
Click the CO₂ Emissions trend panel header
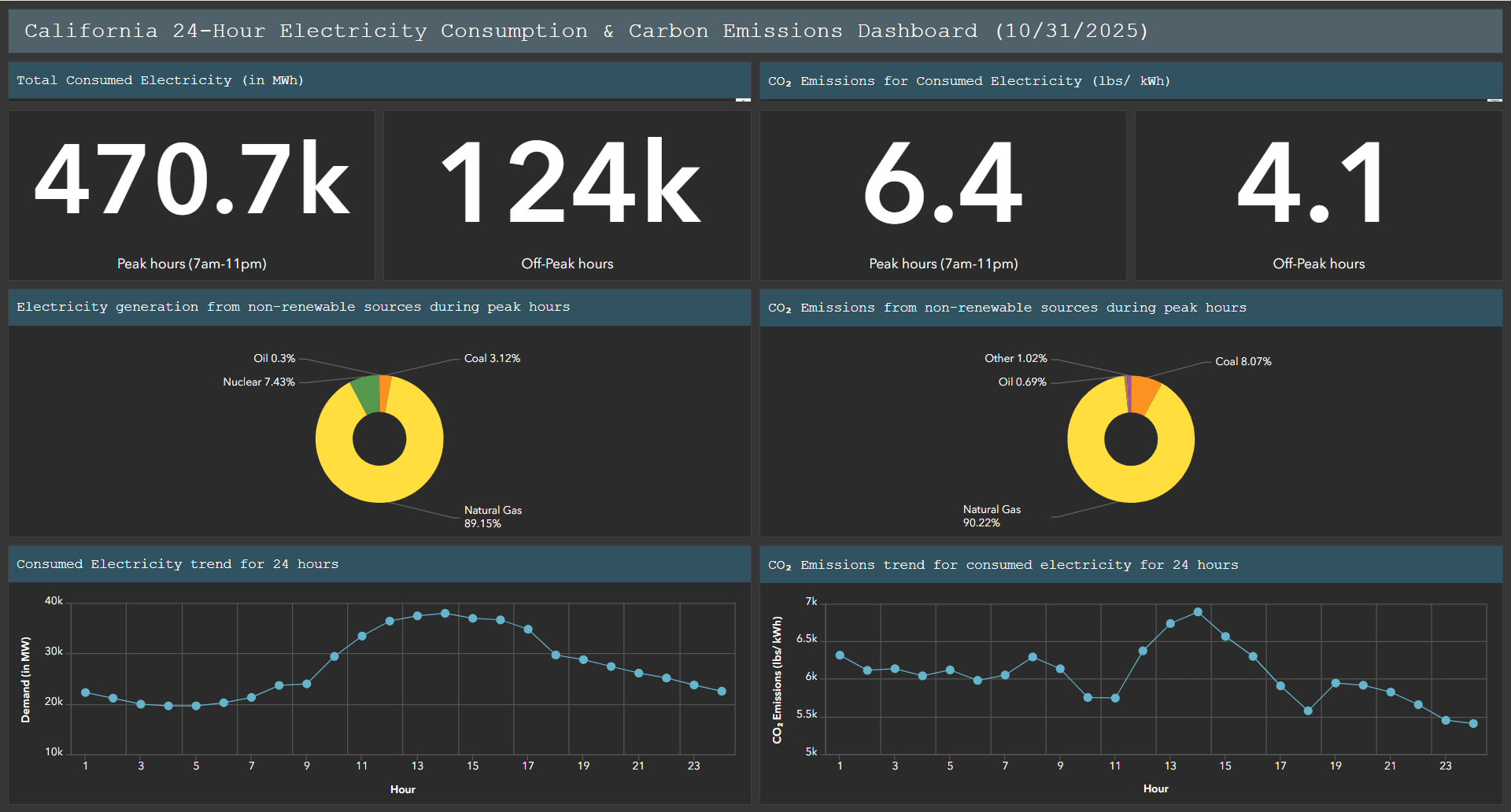[x=1003, y=564]
